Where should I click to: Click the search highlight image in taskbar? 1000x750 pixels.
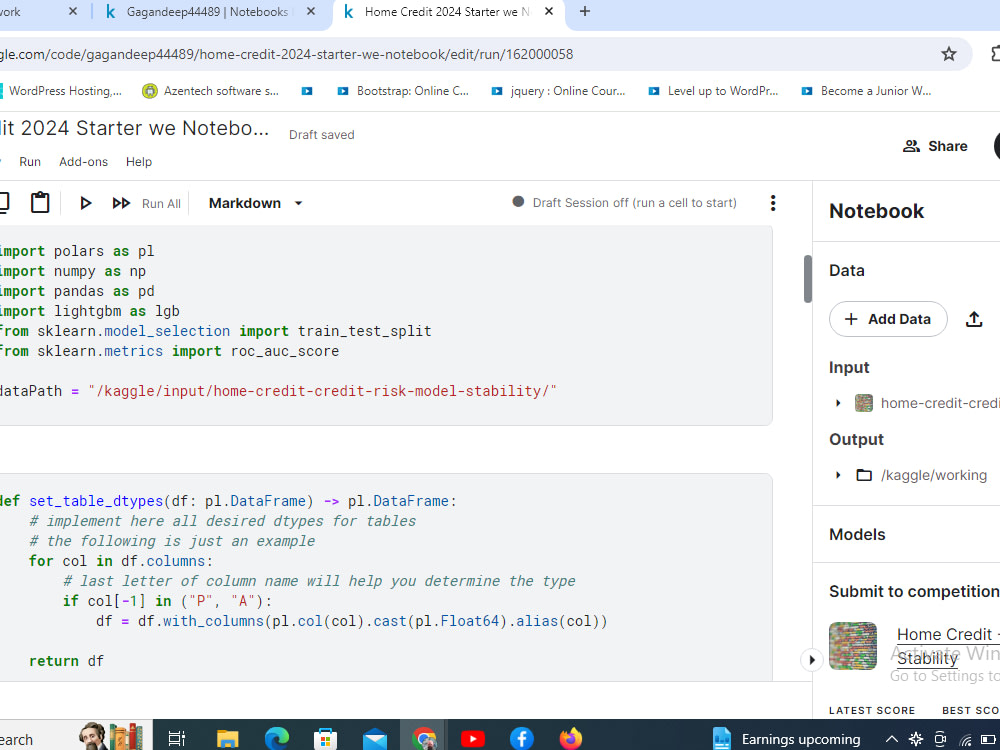point(112,735)
